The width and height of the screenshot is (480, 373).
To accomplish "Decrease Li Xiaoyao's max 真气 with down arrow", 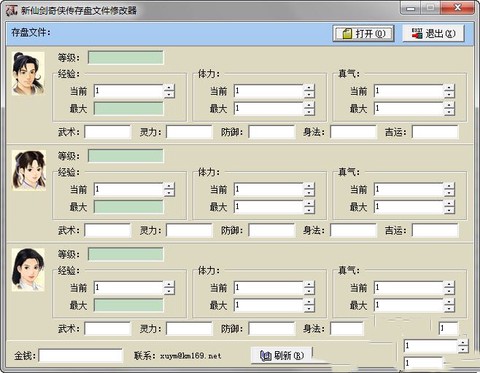I will click(x=449, y=112).
